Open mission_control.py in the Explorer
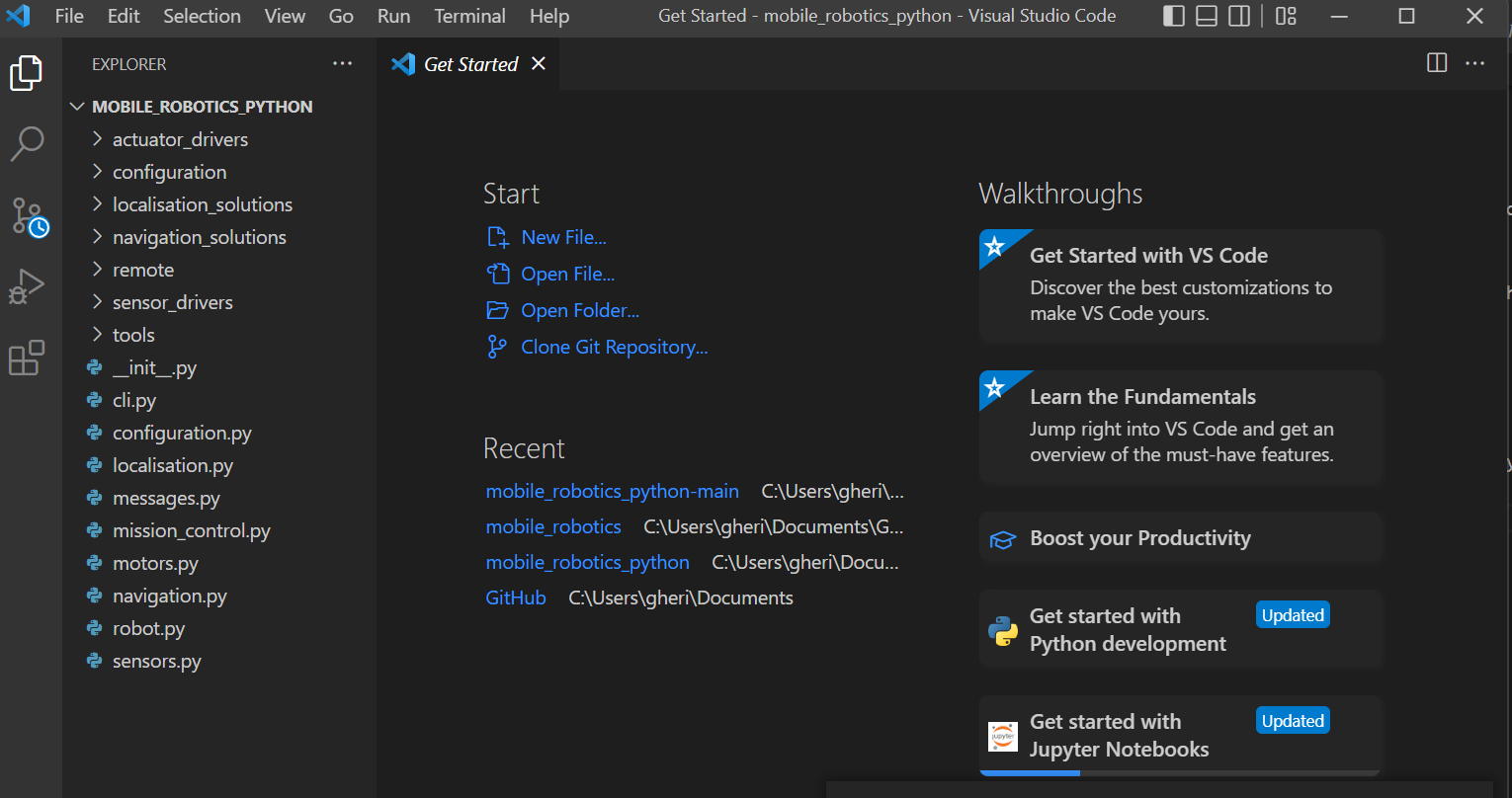 (x=191, y=530)
